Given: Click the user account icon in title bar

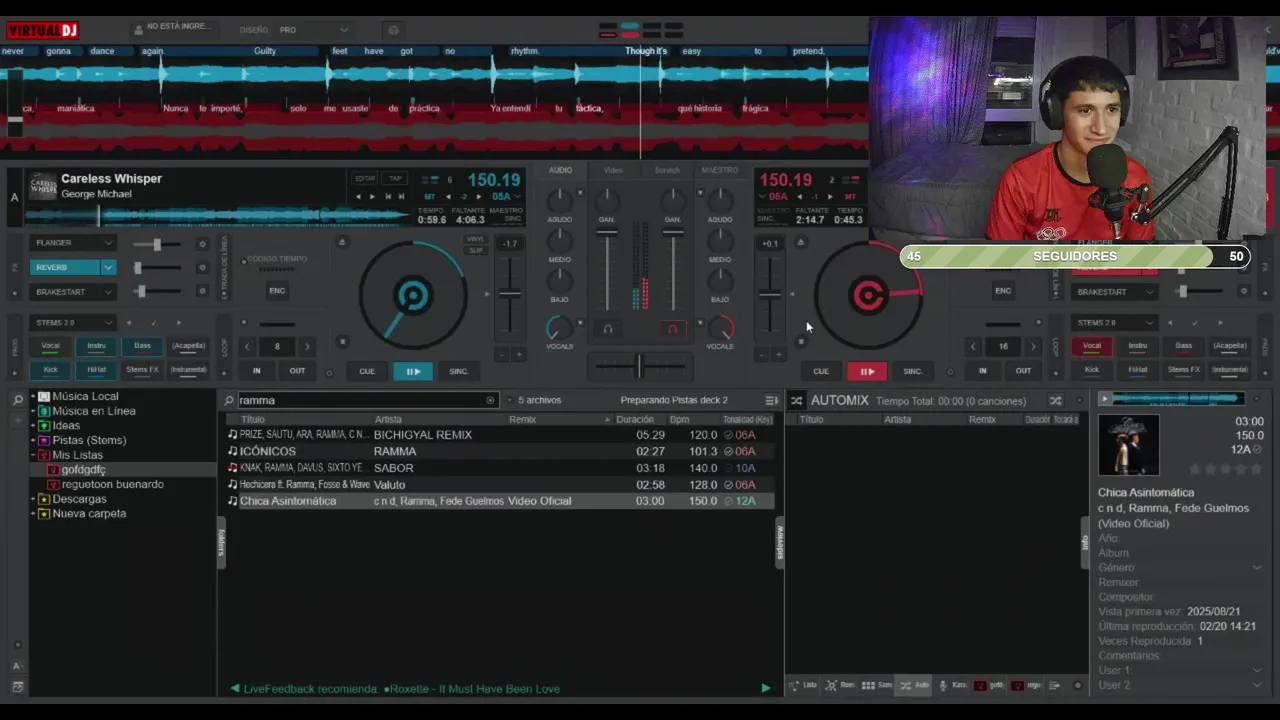Looking at the screenshot, I should [138, 29].
